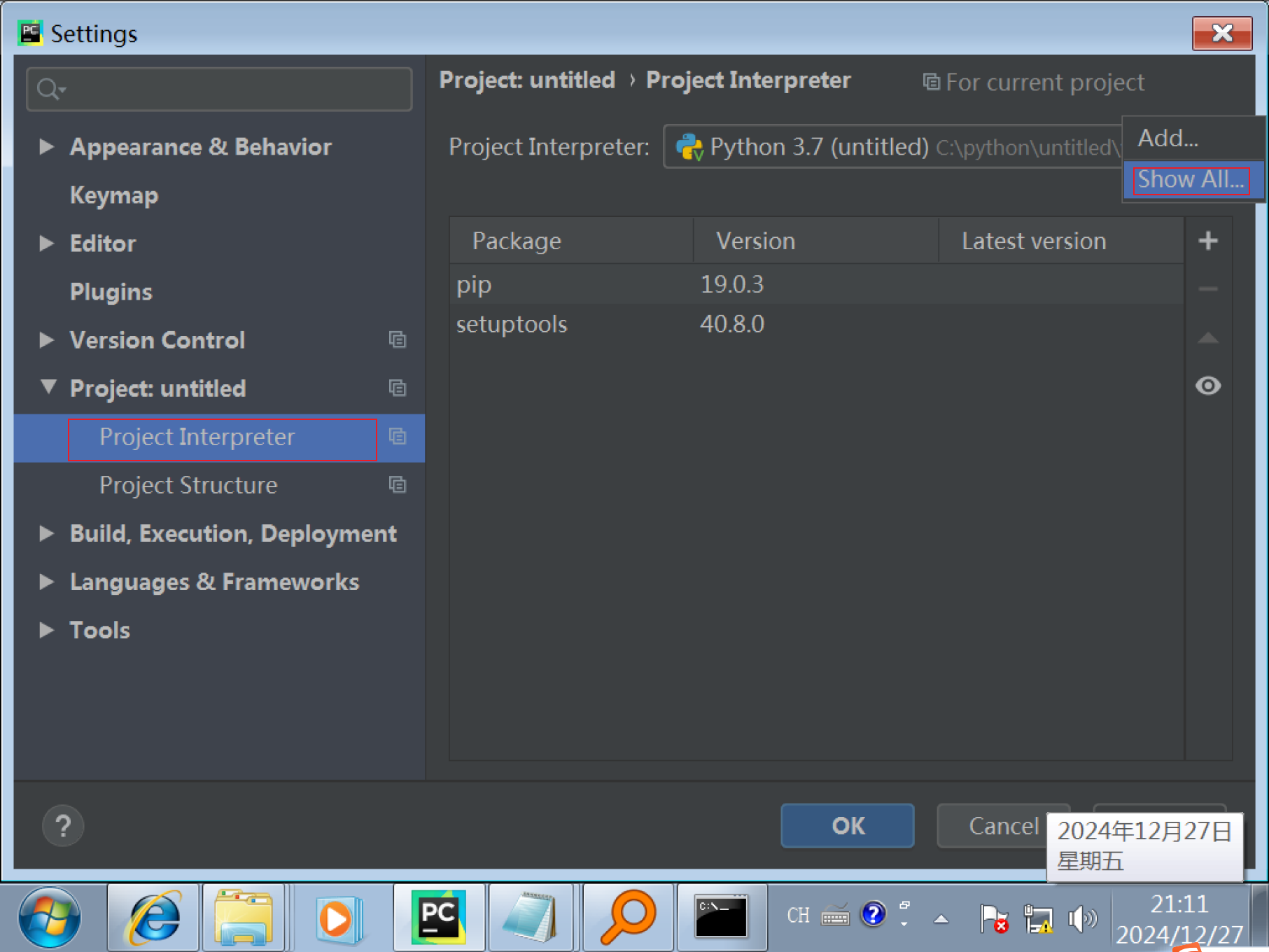Image resolution: width=1269 pixels, height=952 pixels.
Task: Click the volume speaker tray icon
Action: [1082, 918]
